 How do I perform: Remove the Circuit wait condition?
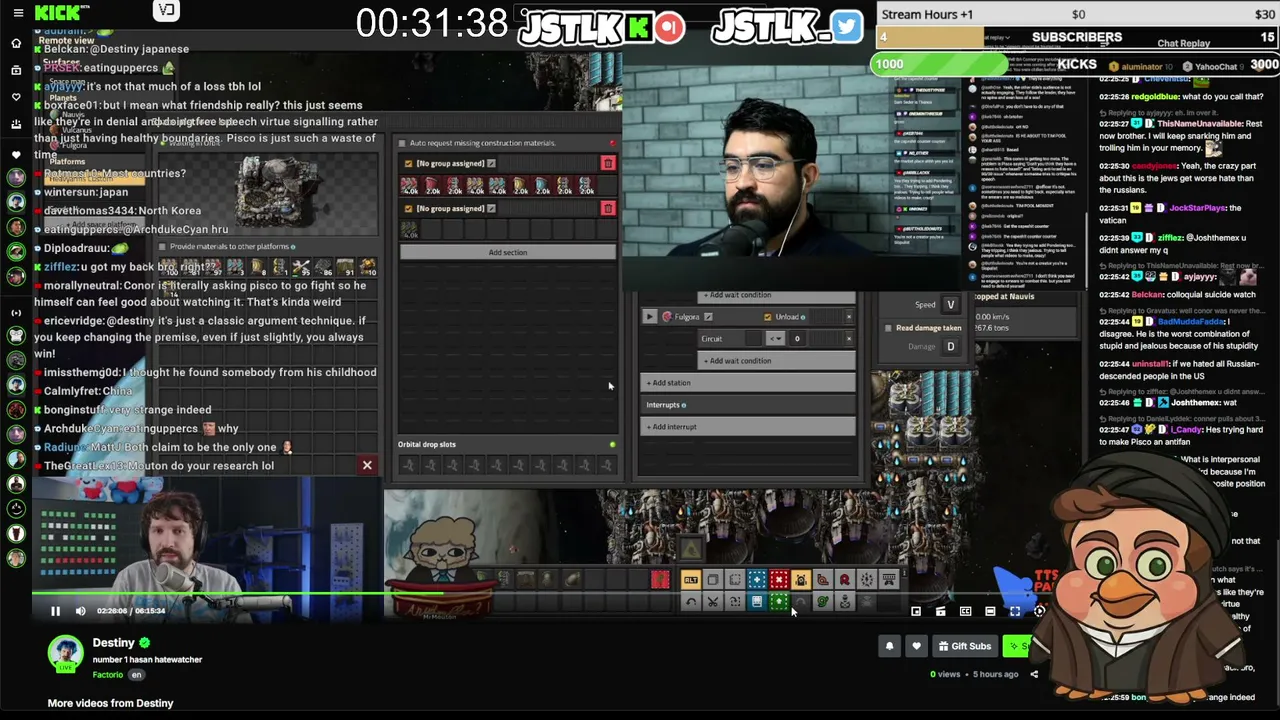(x=849, y=339)
